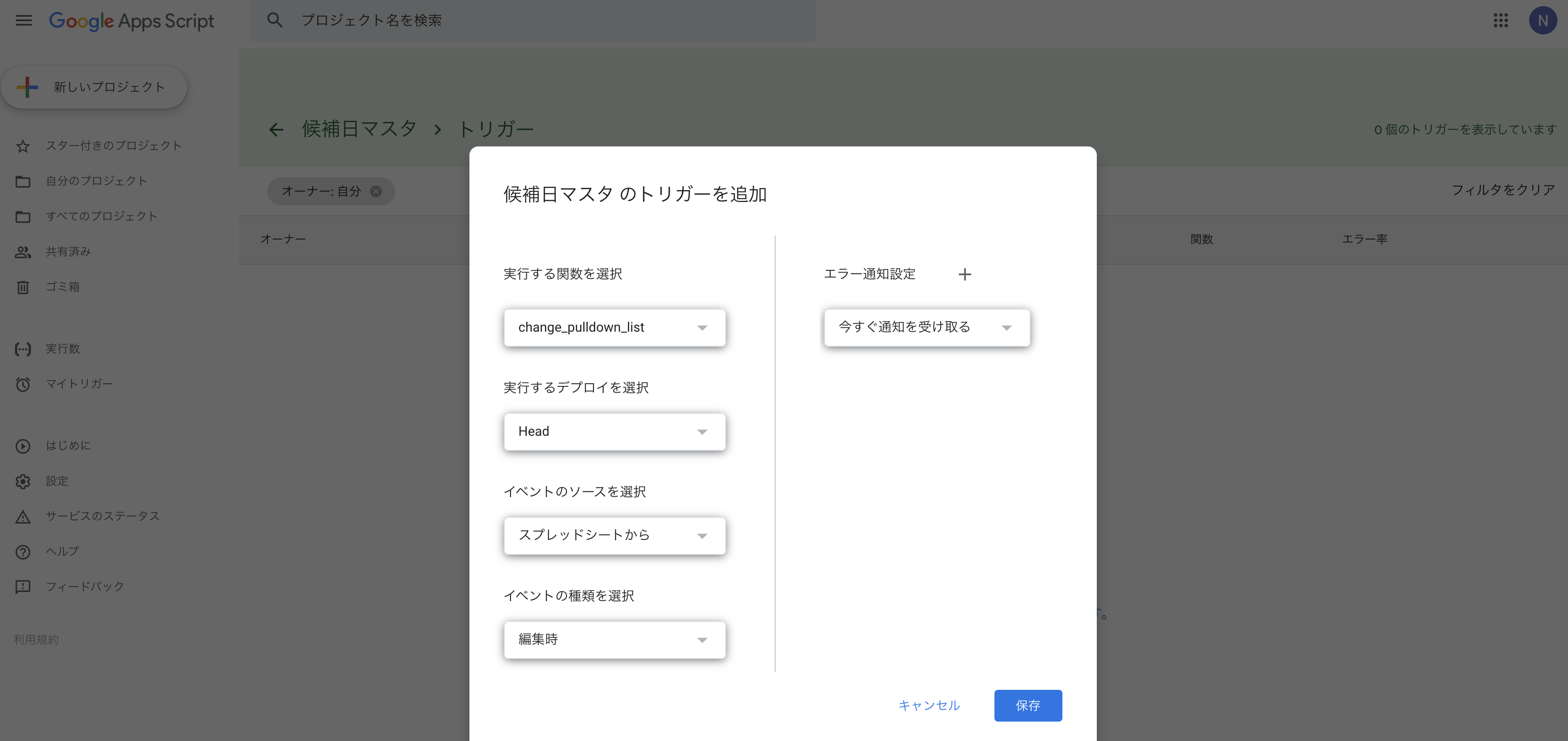Add an error notification with the plus icon
Viewport: 1568px width, 741px height.
coord(964,274)
